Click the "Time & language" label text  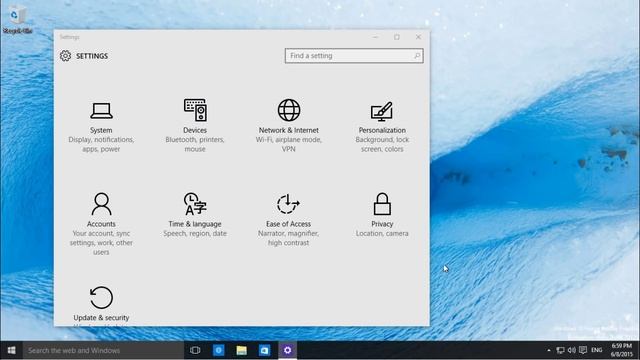coord(195,224)
